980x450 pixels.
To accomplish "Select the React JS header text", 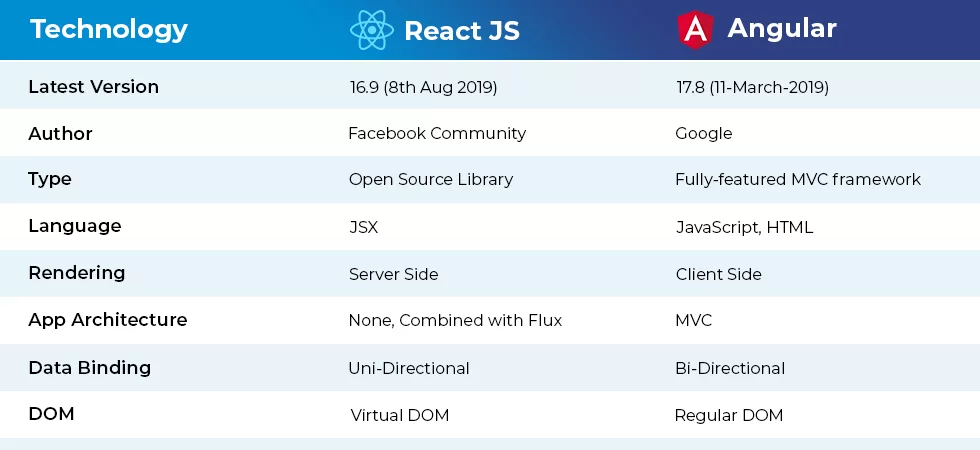I will click(x=462, y=31).
